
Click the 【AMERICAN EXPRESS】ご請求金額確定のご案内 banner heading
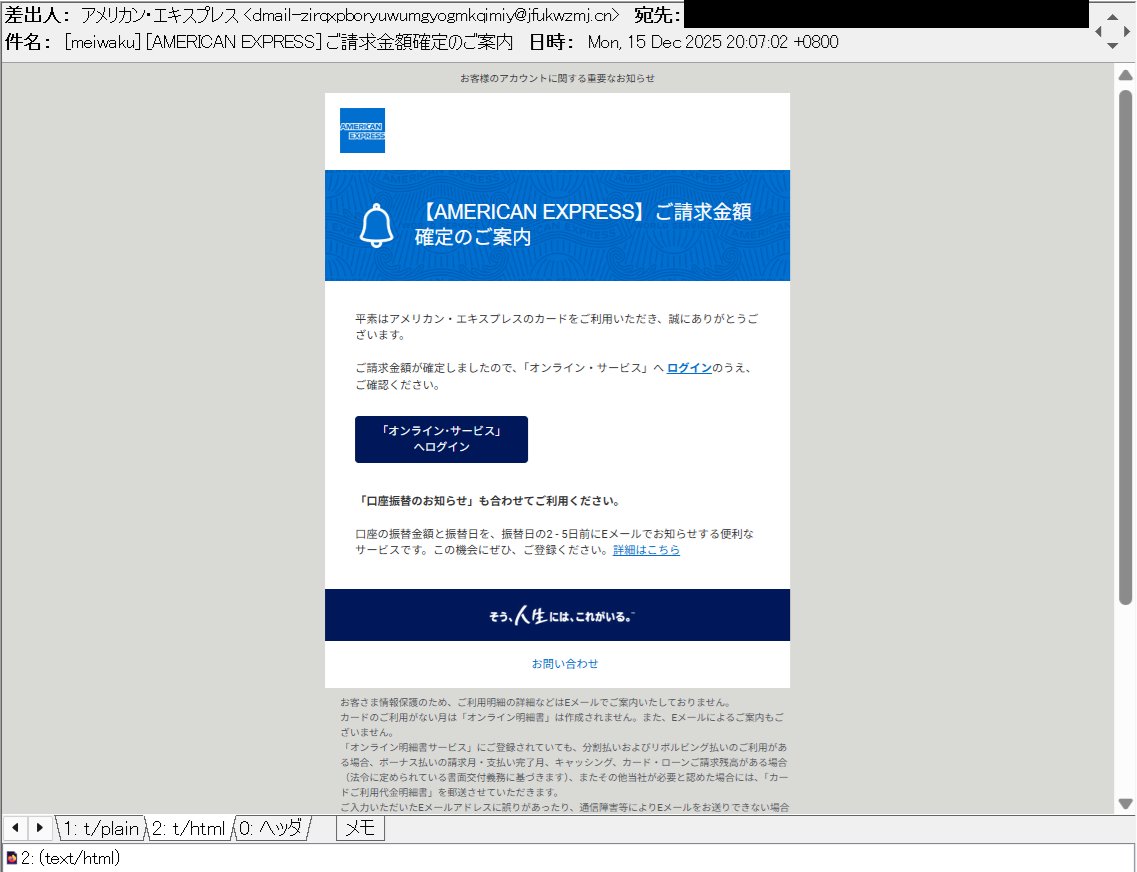click(x=583, y=224)
